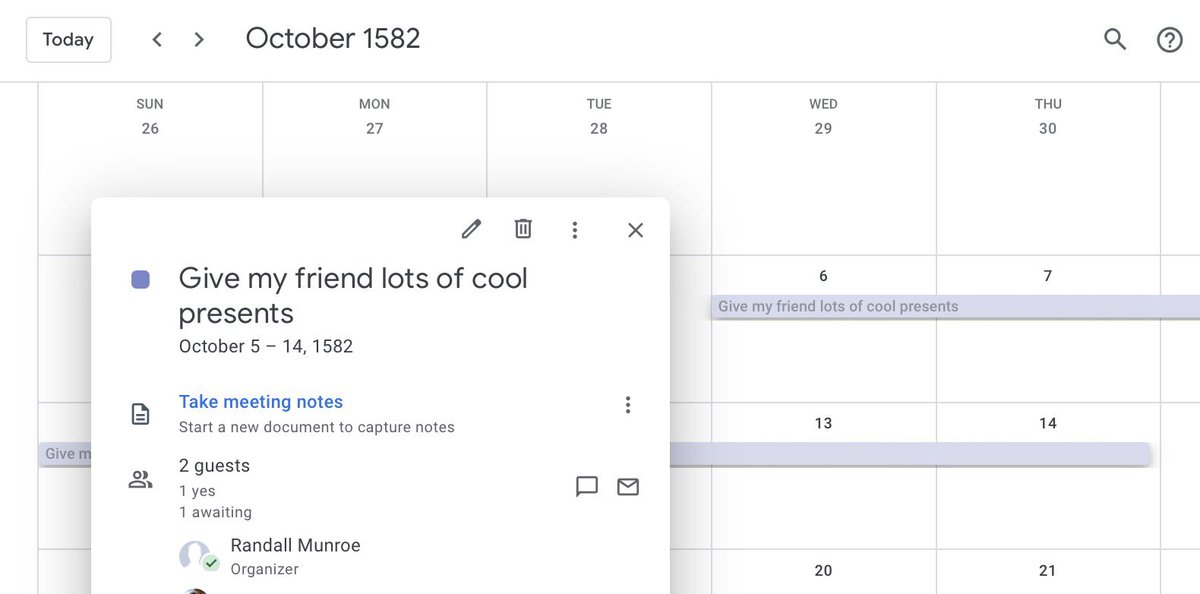The image size is (1200, 594).
Task: Close the event details popup
Action: [635, 230]
